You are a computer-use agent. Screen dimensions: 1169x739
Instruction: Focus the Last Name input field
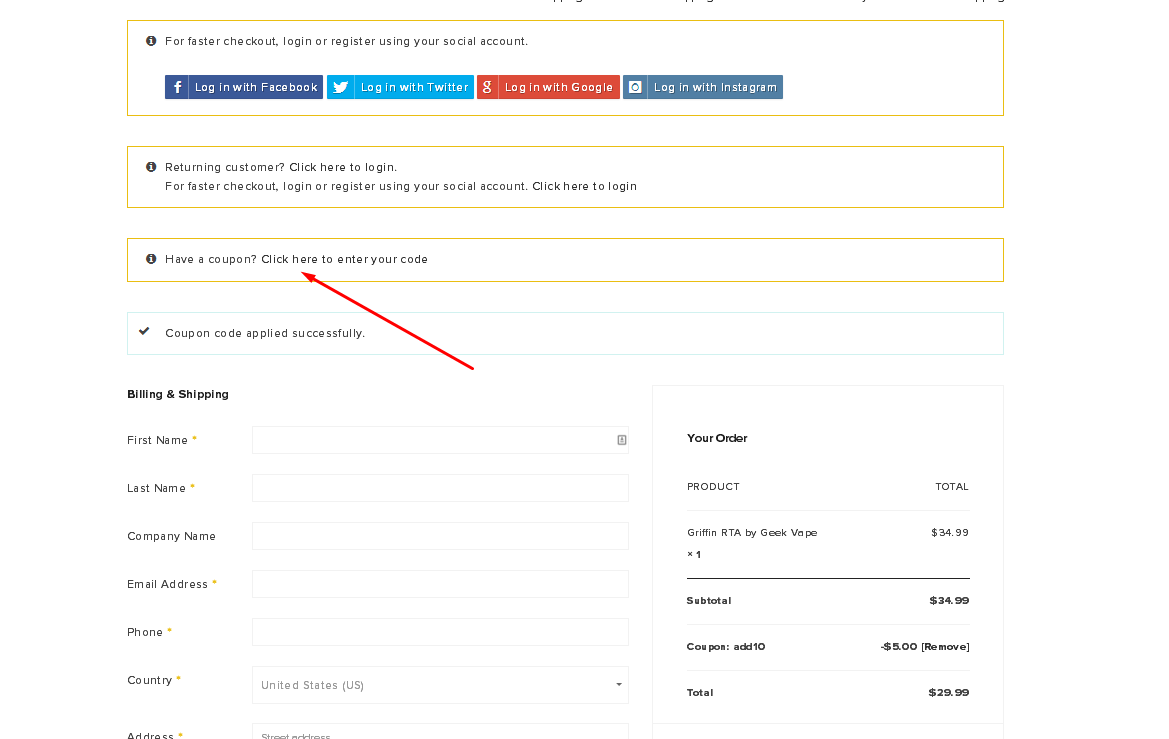point(440,488)
